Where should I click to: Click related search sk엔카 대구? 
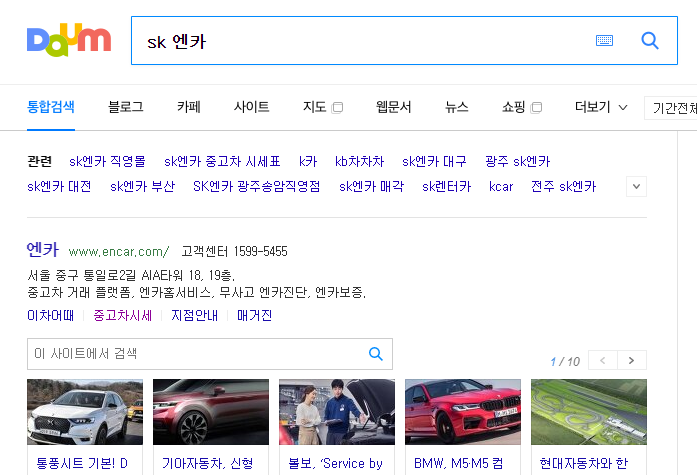click(x=434, y=161)
